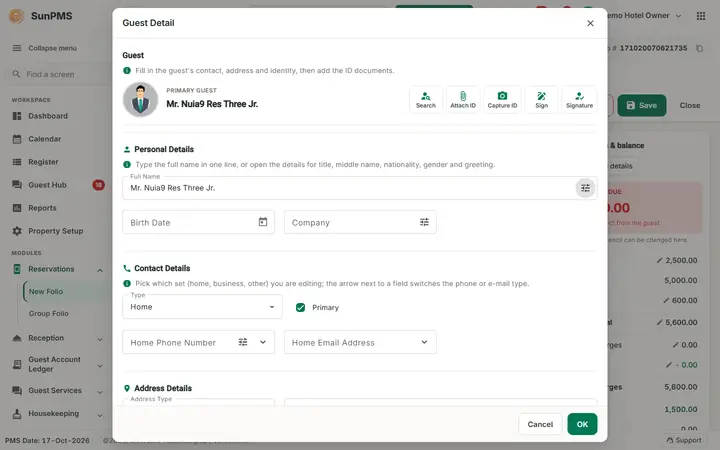Image resolution: width=720 pixels, height=450 pixels.
Task: Switch Home Email Address type arrow
Action: pyautogui.click(x=424, y=342)
